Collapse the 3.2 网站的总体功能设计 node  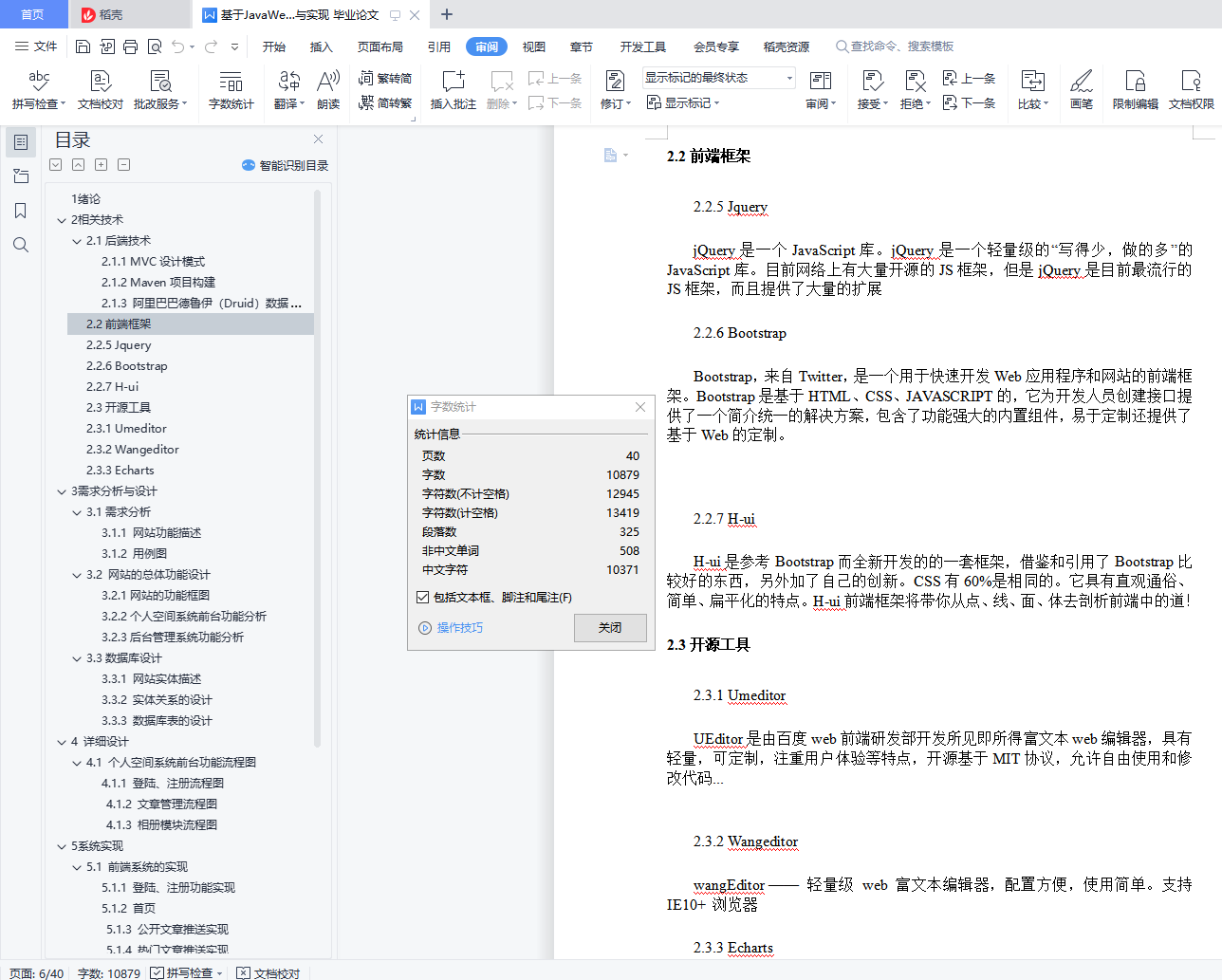(x=77, y=575)
